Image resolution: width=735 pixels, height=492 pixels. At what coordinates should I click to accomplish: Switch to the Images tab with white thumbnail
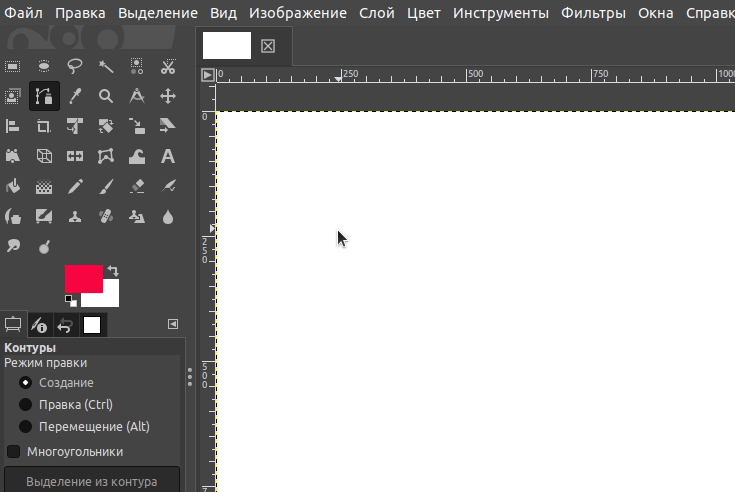point(92,325)
